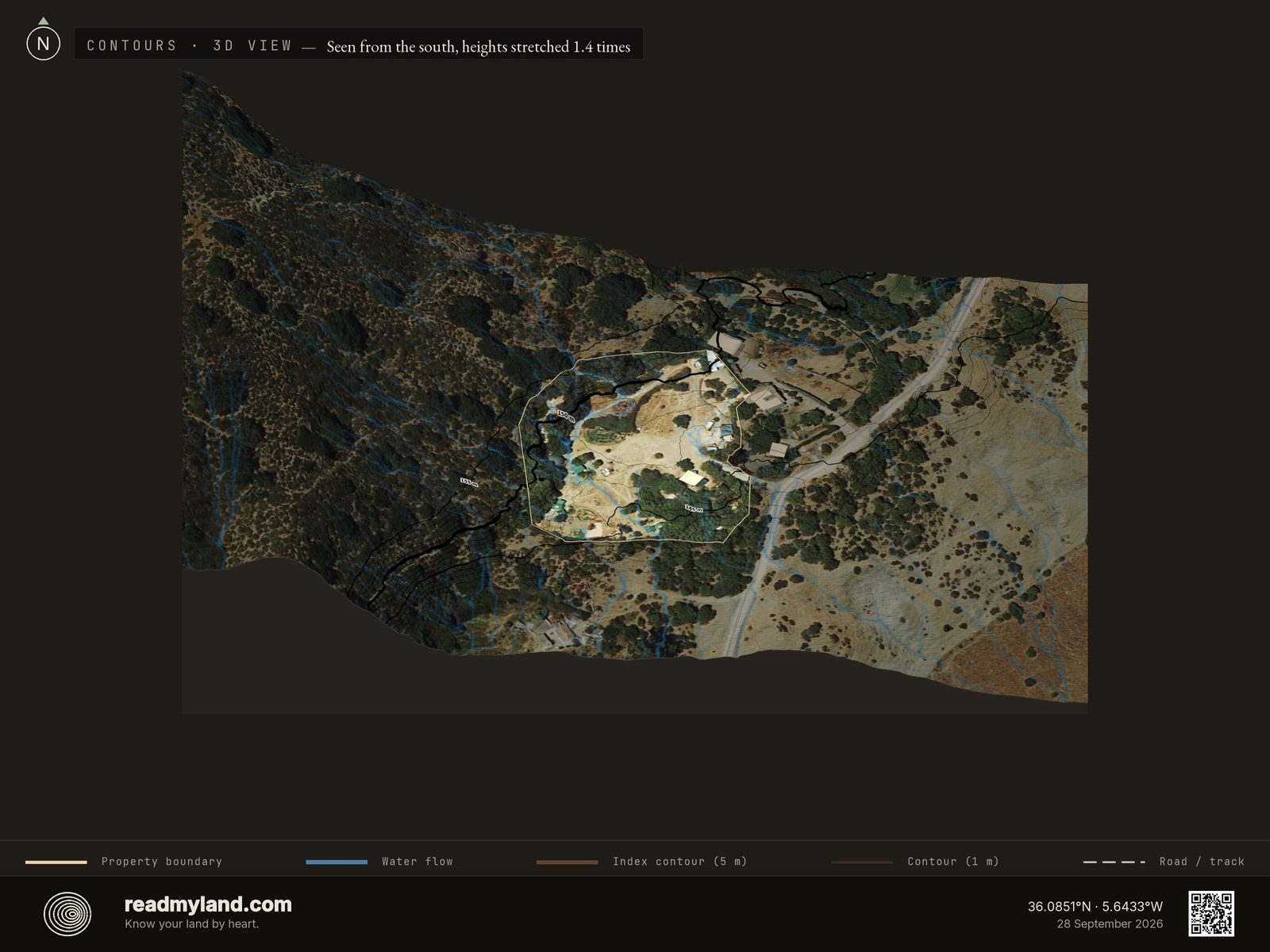Click the date "28 September 2026"

1110,924
